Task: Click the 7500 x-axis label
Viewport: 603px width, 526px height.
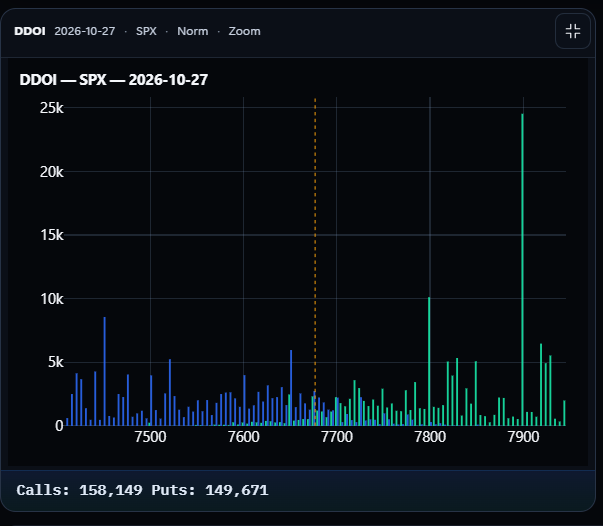Action: coord(150,437)
